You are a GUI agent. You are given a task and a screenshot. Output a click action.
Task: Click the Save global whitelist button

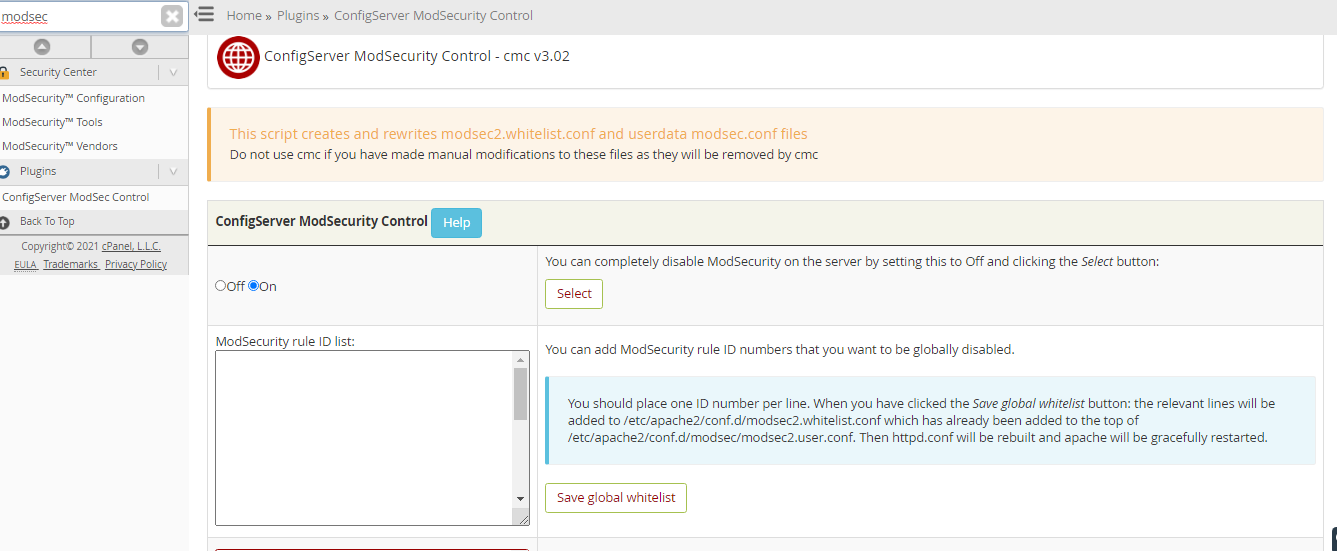[616, 498]
